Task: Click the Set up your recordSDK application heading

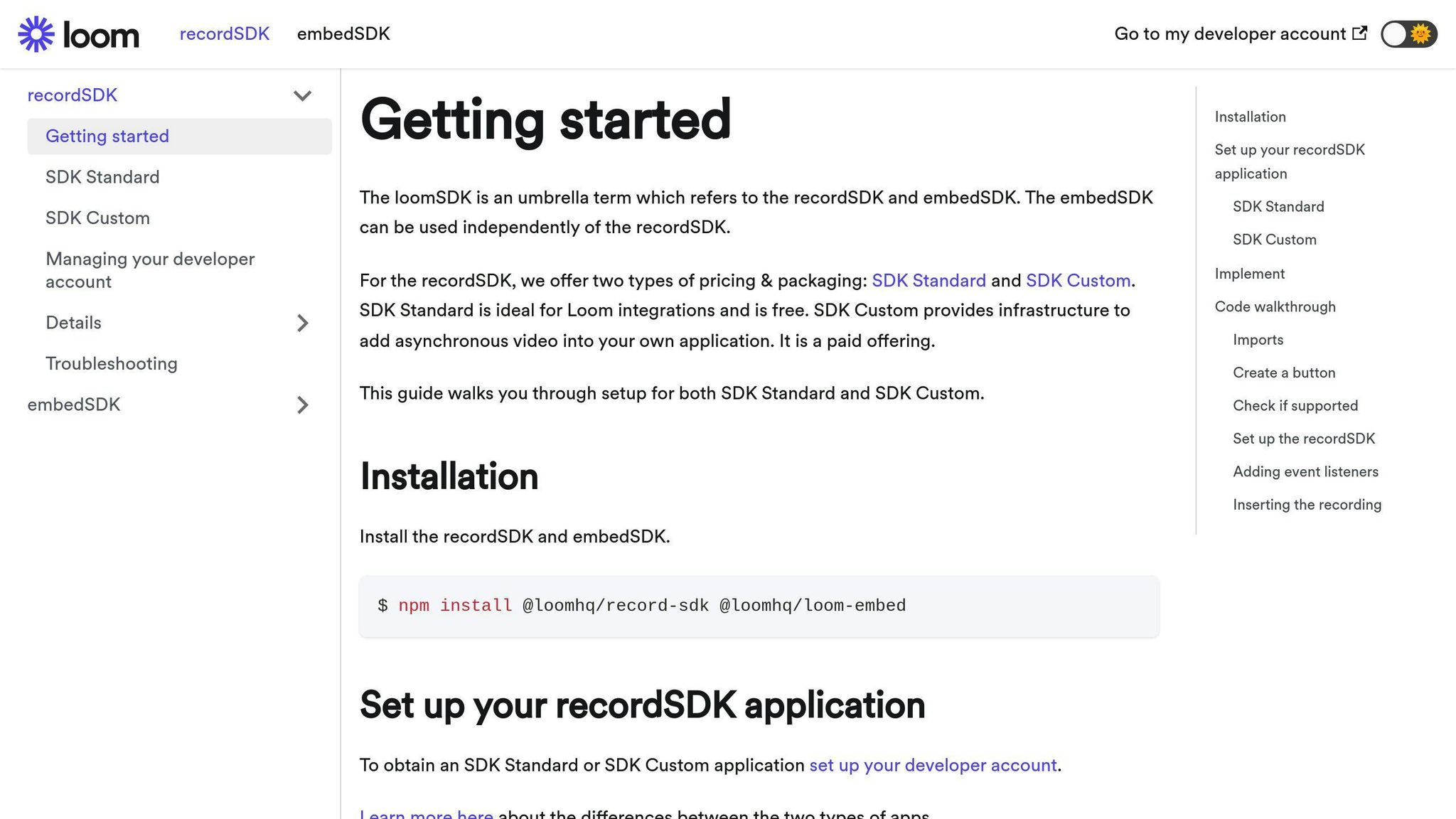Action: tap(642, 705)
